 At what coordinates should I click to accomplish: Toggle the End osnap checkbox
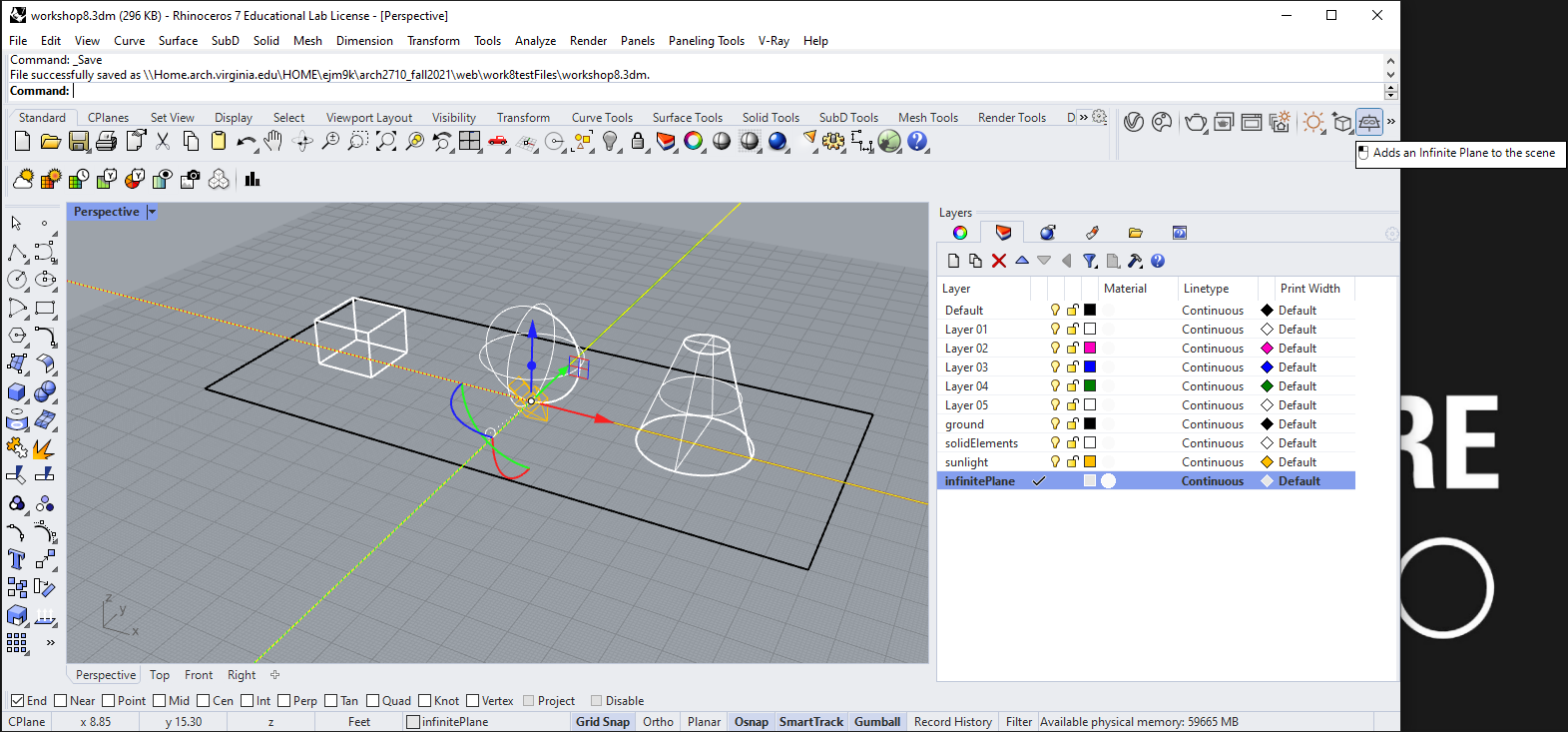pyautogui.click(x=17, y=700)
